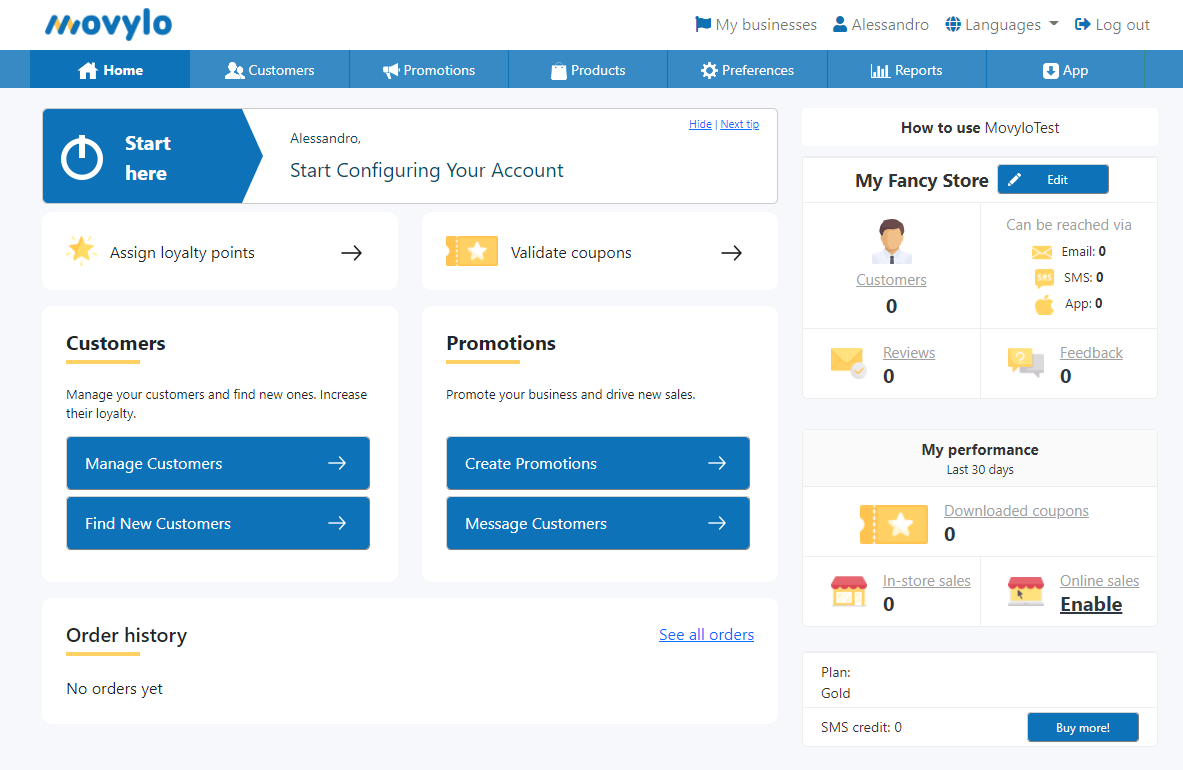The image size is (1183, 770).
Task: Click the My businesses flag icon
Action: click(703, 24)
